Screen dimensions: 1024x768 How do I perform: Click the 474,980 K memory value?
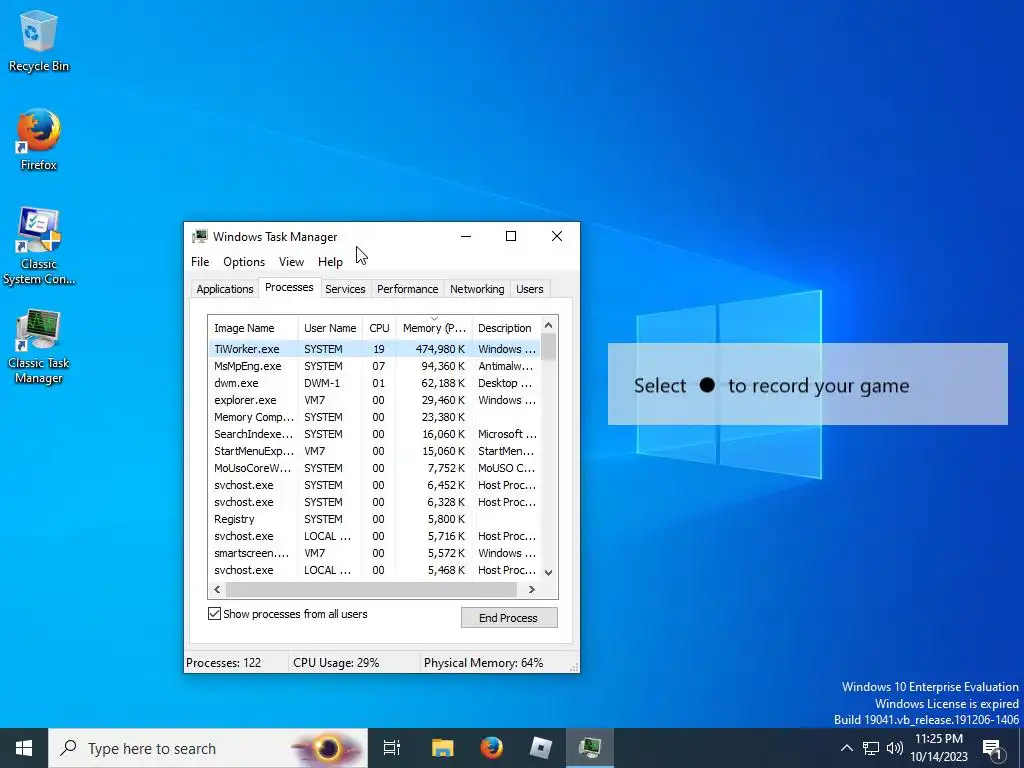tap(440, 349)
